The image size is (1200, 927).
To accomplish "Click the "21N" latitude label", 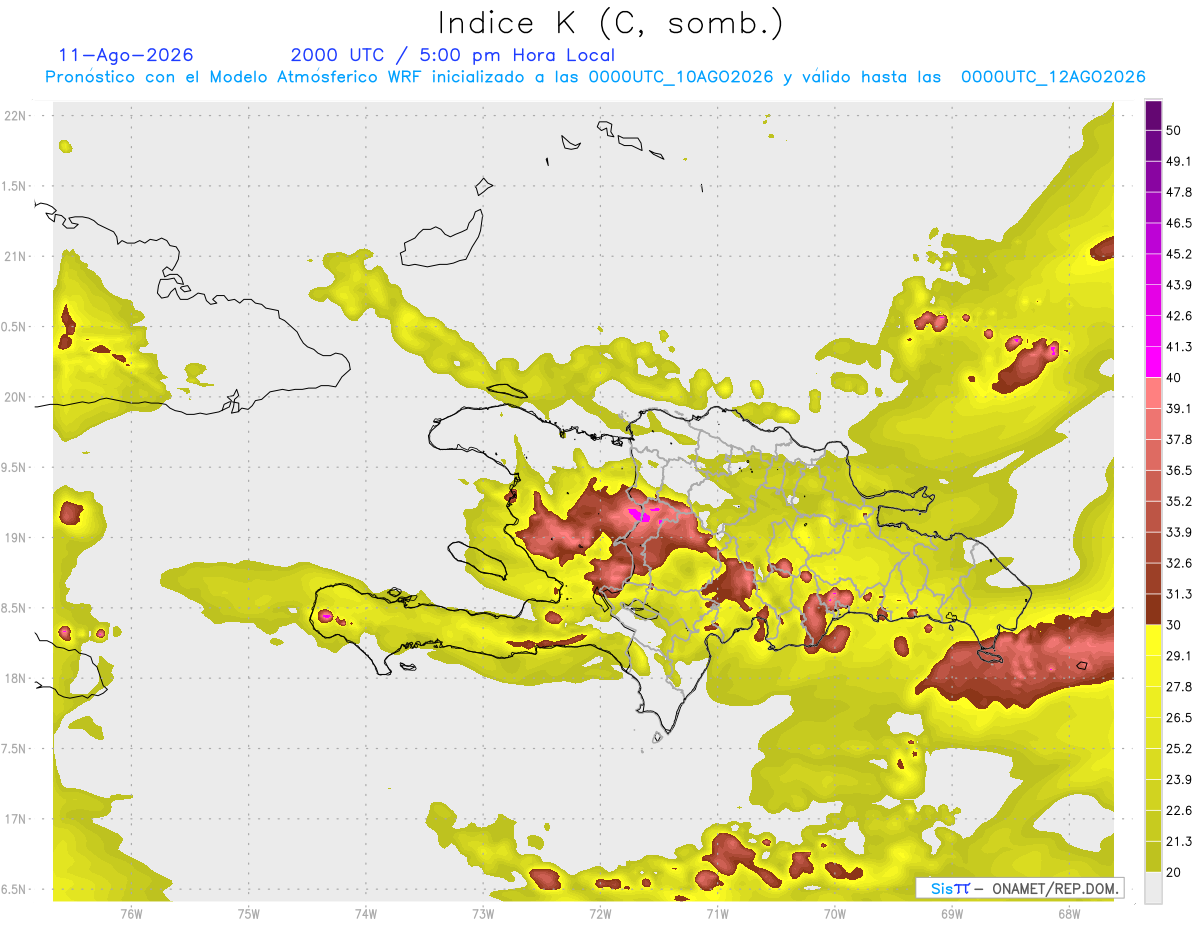I will 16,256.
